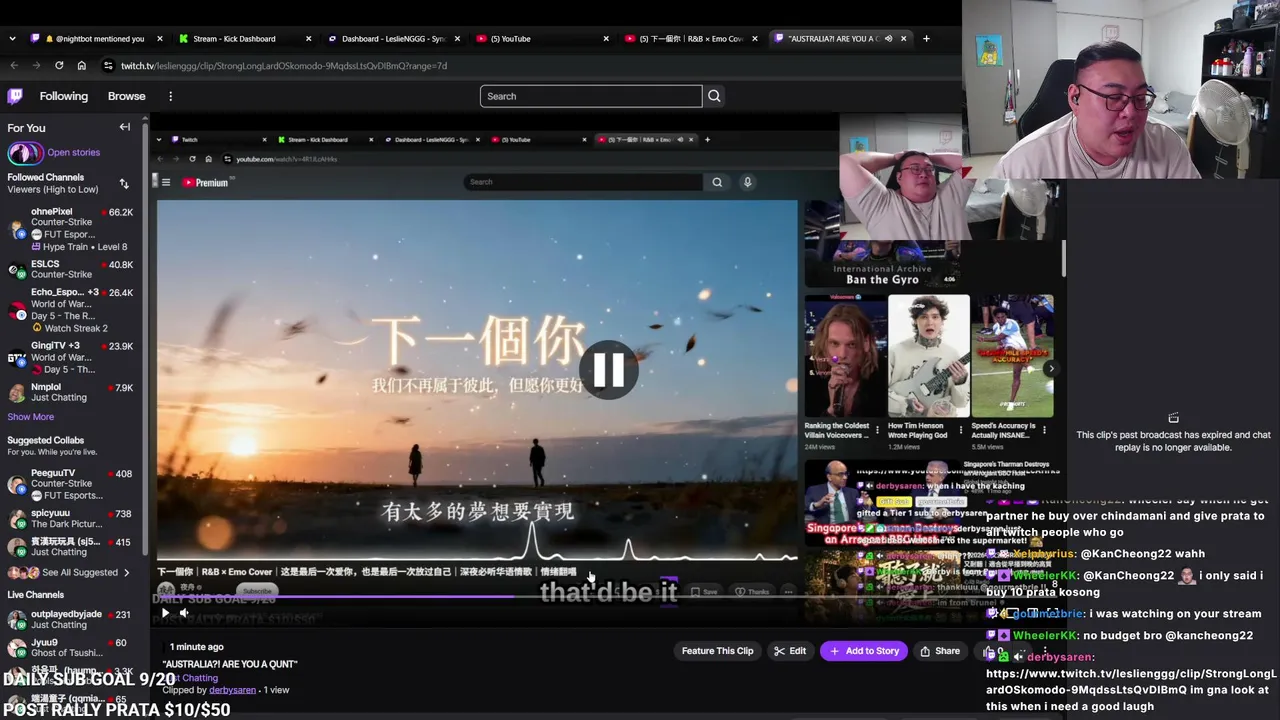Open the Following page
Screen dimensions: 1280x720
point(64,96)
